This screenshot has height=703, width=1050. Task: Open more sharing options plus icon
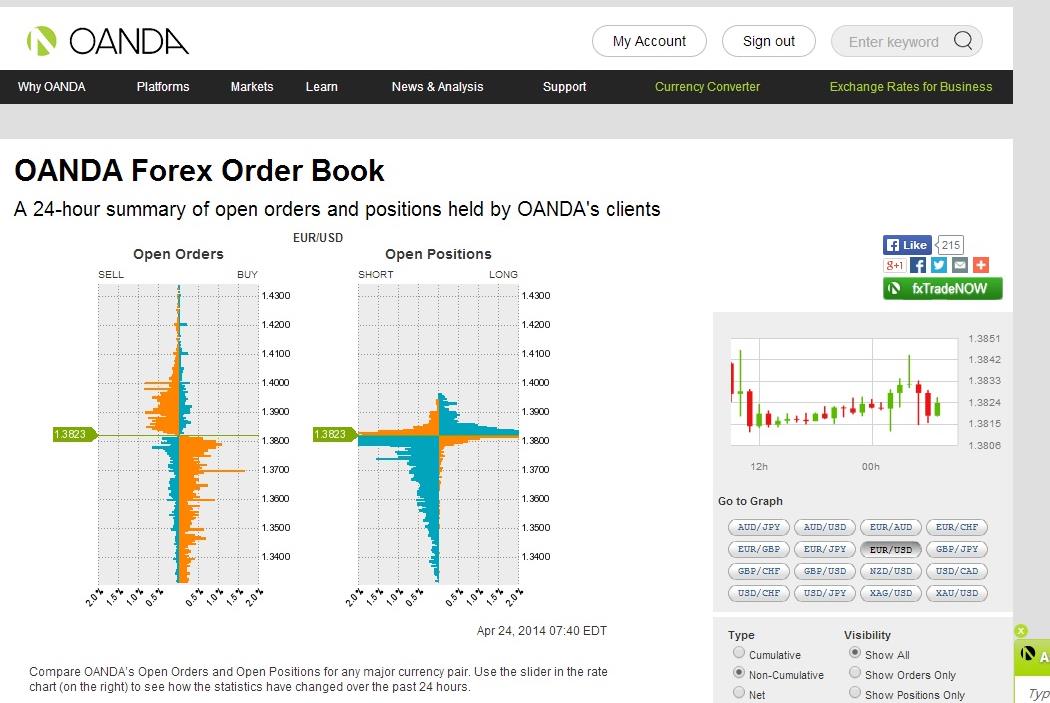[981, 265]
